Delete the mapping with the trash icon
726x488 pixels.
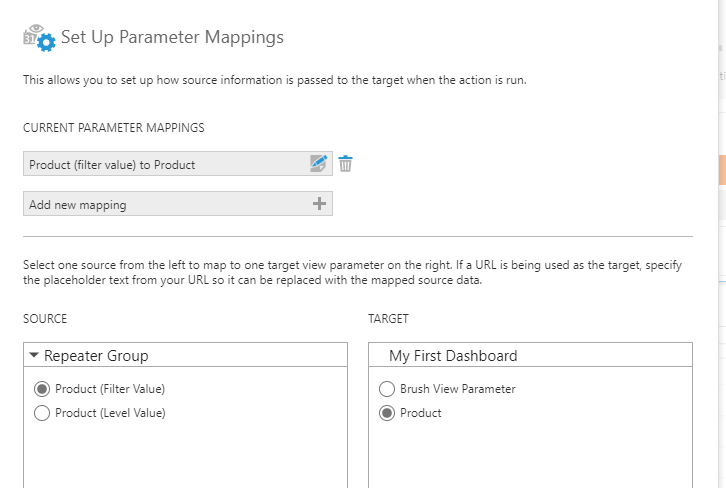point(345,164)
